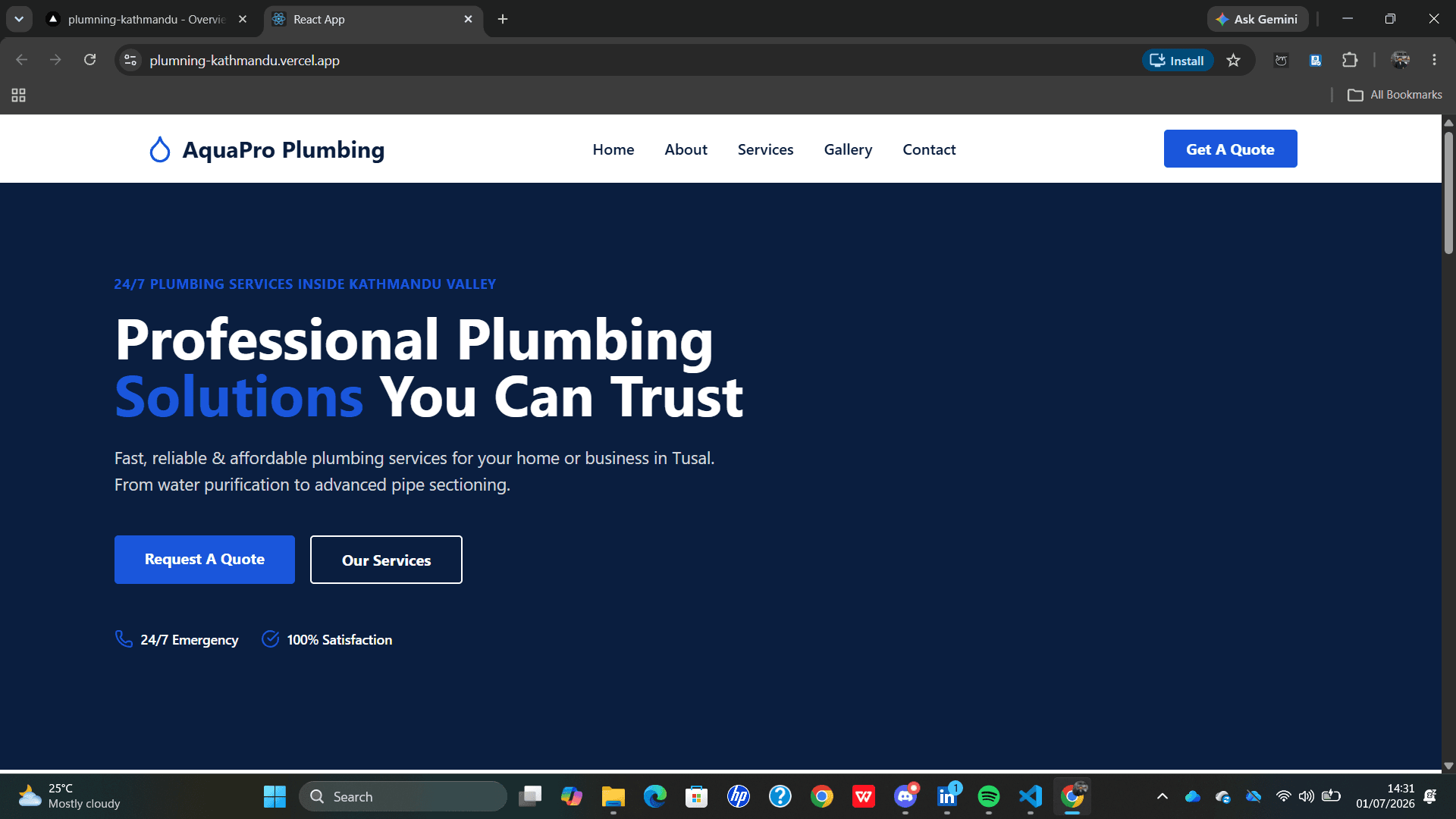Open the blue OneDrive cloud tray icon
Image resolution: width=1456 pixels, height=819 pixels.
point(1192,796)
